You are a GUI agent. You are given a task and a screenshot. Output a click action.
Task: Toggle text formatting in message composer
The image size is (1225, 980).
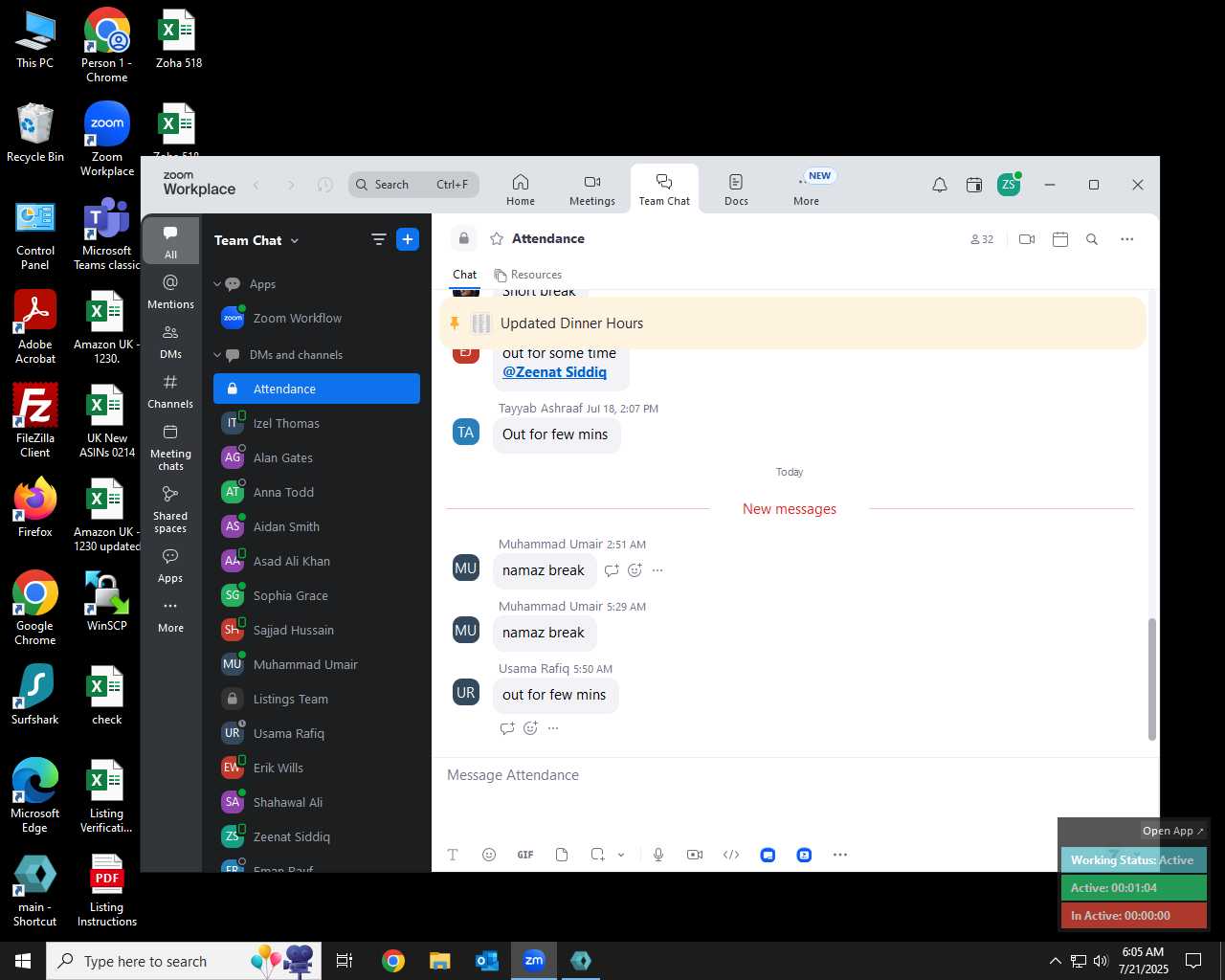(x=453, y=855)
